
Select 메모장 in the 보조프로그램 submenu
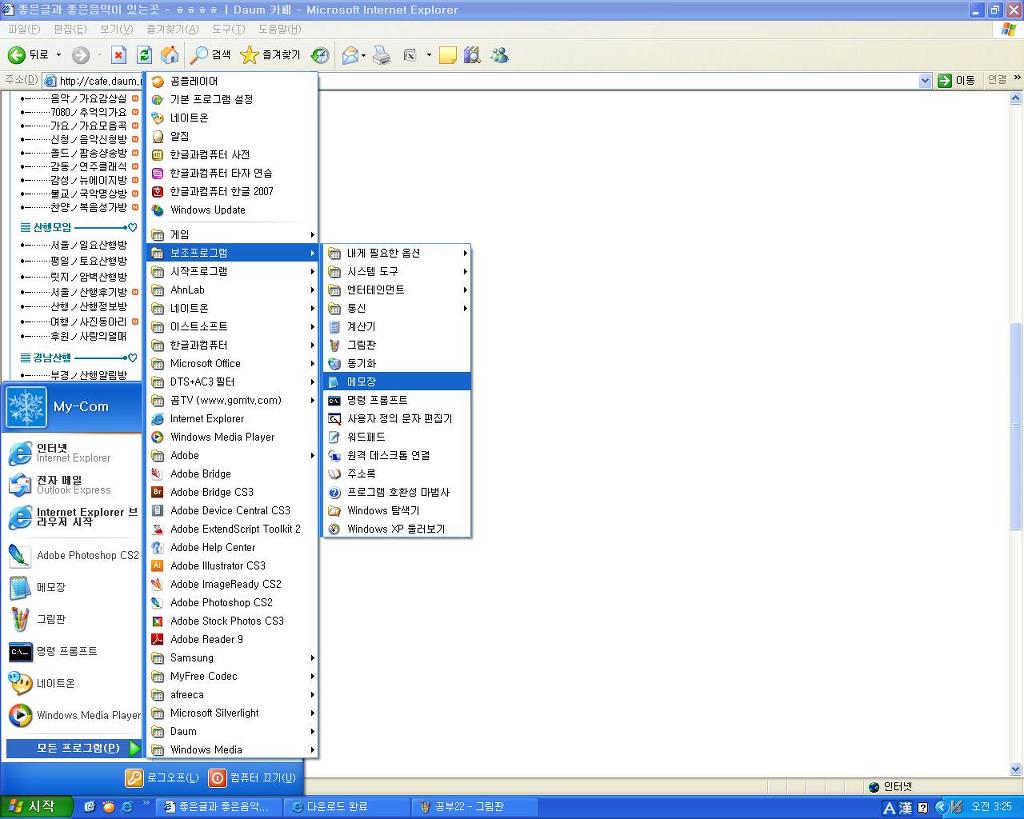pyautogui.click(x=361, y=382)
